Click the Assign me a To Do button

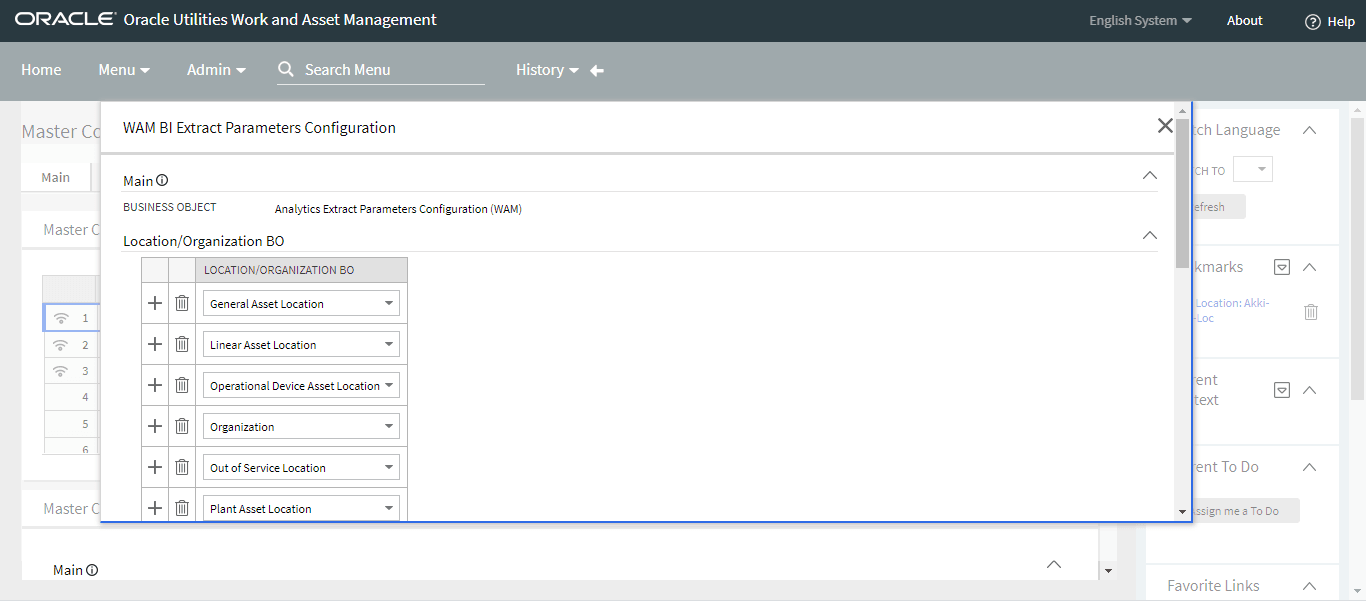1243,510
